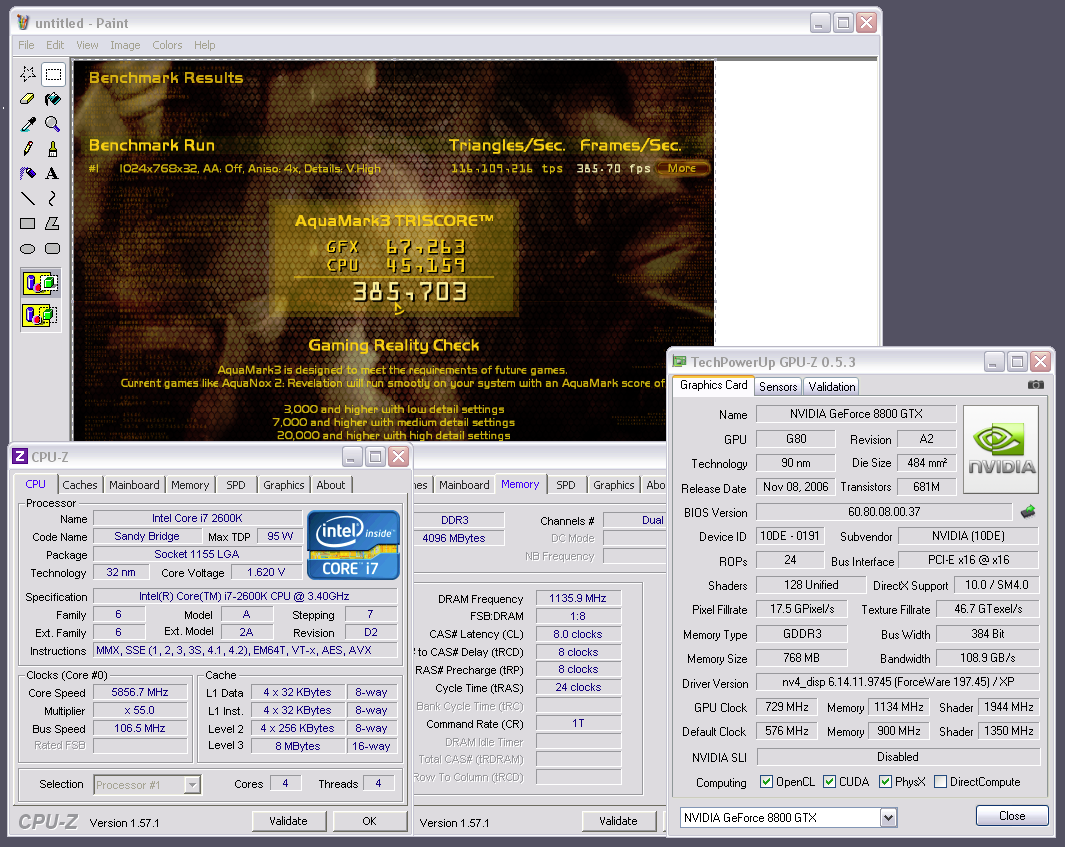
Task: Select the rectangular Select tool in Paint
Action: (x=53, y=74)
